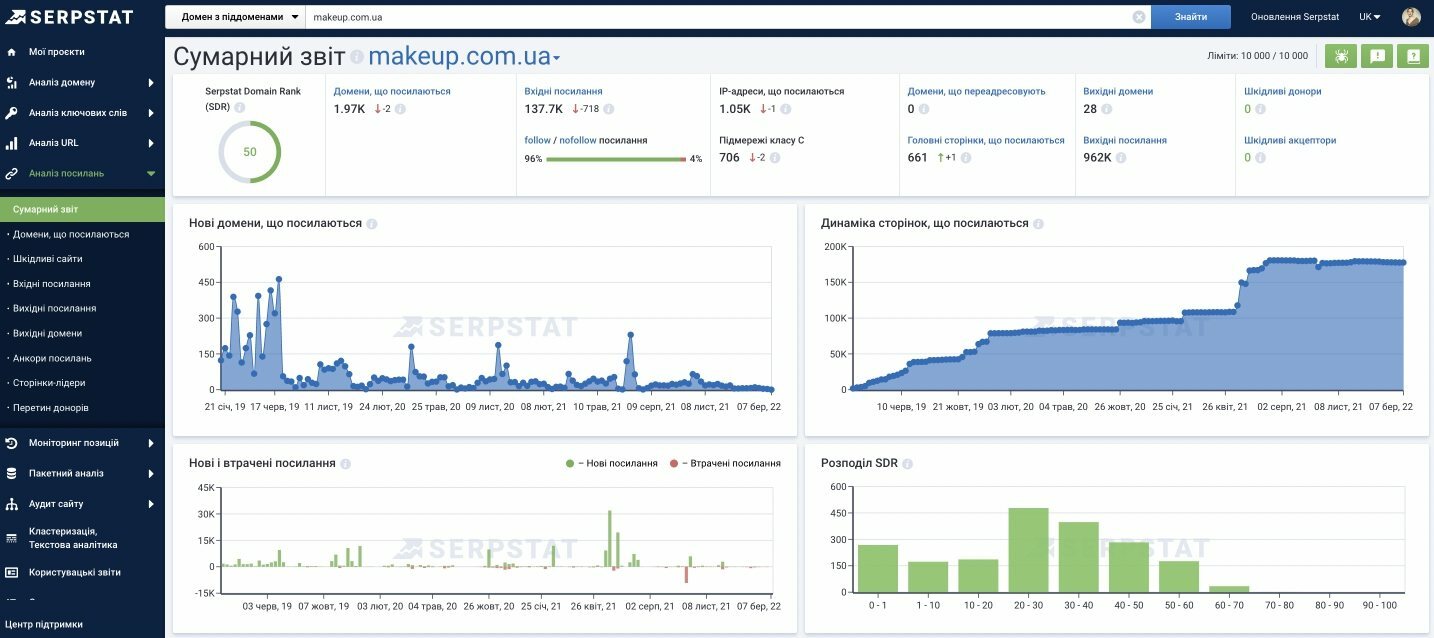This screenshot has width=1434, height=638.
Task: Click the info icon beside Динаміка сторінок, що посилаються
Action: (1038, 224)
